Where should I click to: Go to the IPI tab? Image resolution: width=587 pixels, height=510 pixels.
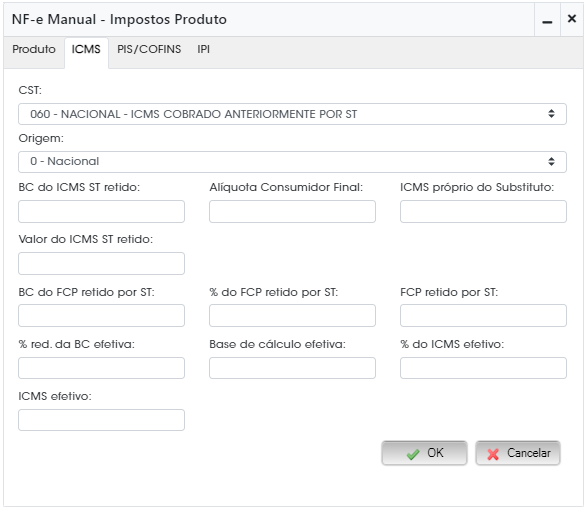coord(203,49)
